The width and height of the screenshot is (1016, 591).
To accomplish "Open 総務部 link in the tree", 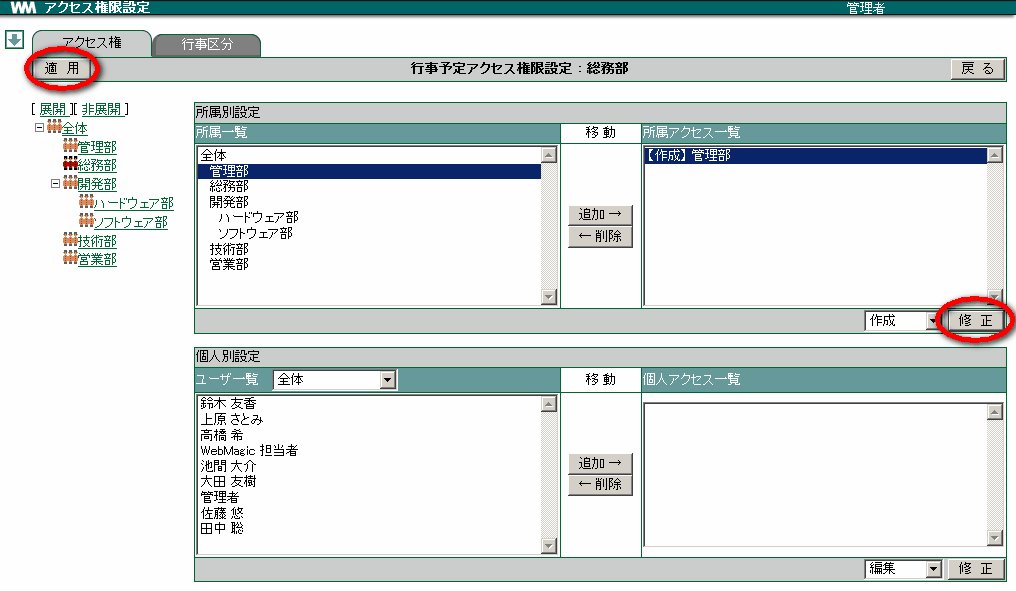I will tap(97, 165).
